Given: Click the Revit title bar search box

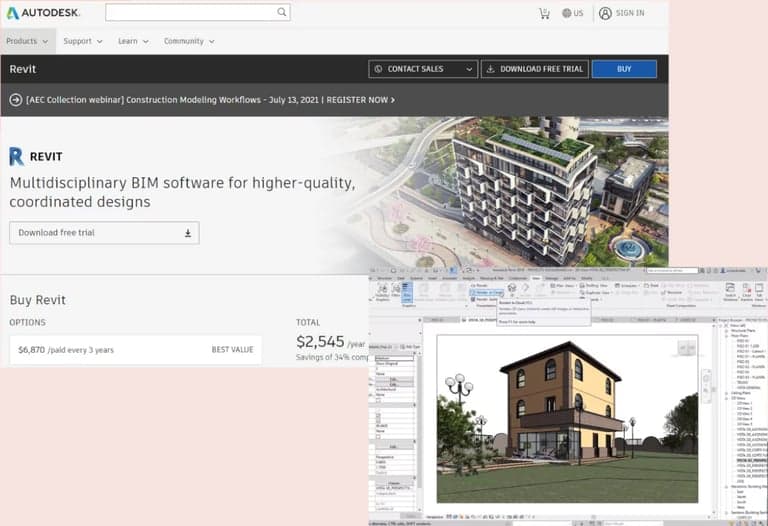Looking at the screenshot, I should pos(672,270).
